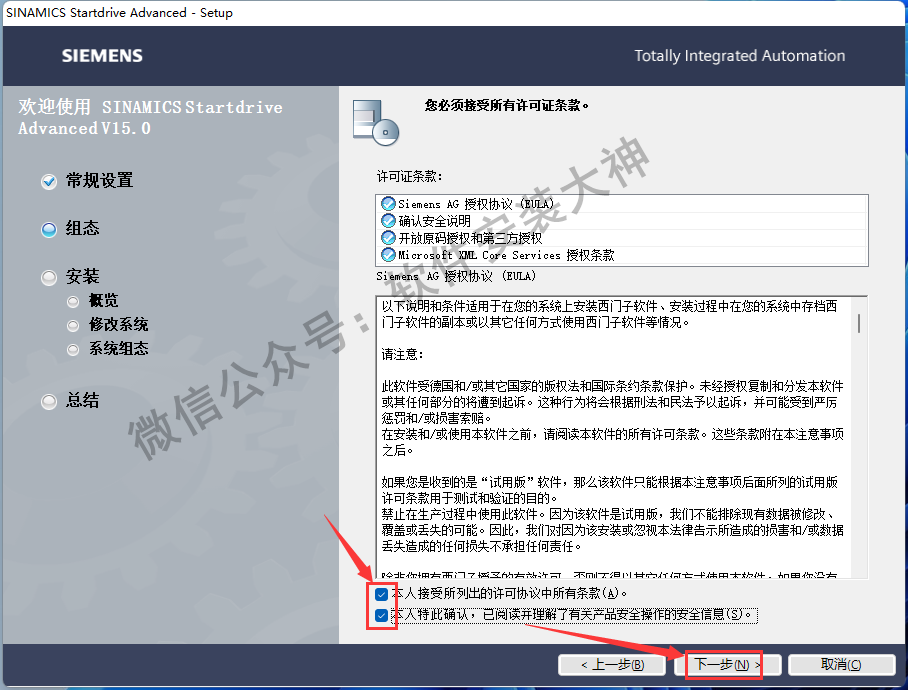Click the check icon beside 确认安全说明
The width and height of the screenshot is (908, 690).
388,221
